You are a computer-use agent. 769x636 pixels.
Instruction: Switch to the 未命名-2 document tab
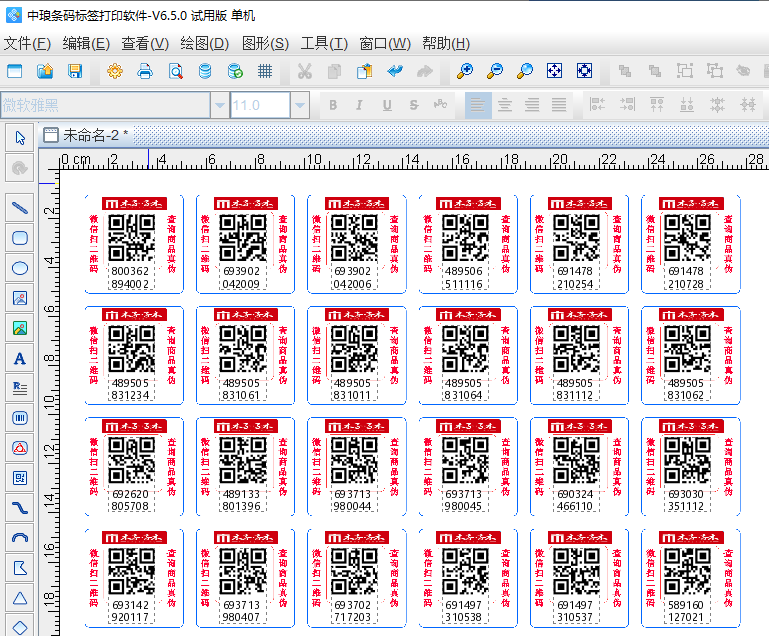pos(94,135)
